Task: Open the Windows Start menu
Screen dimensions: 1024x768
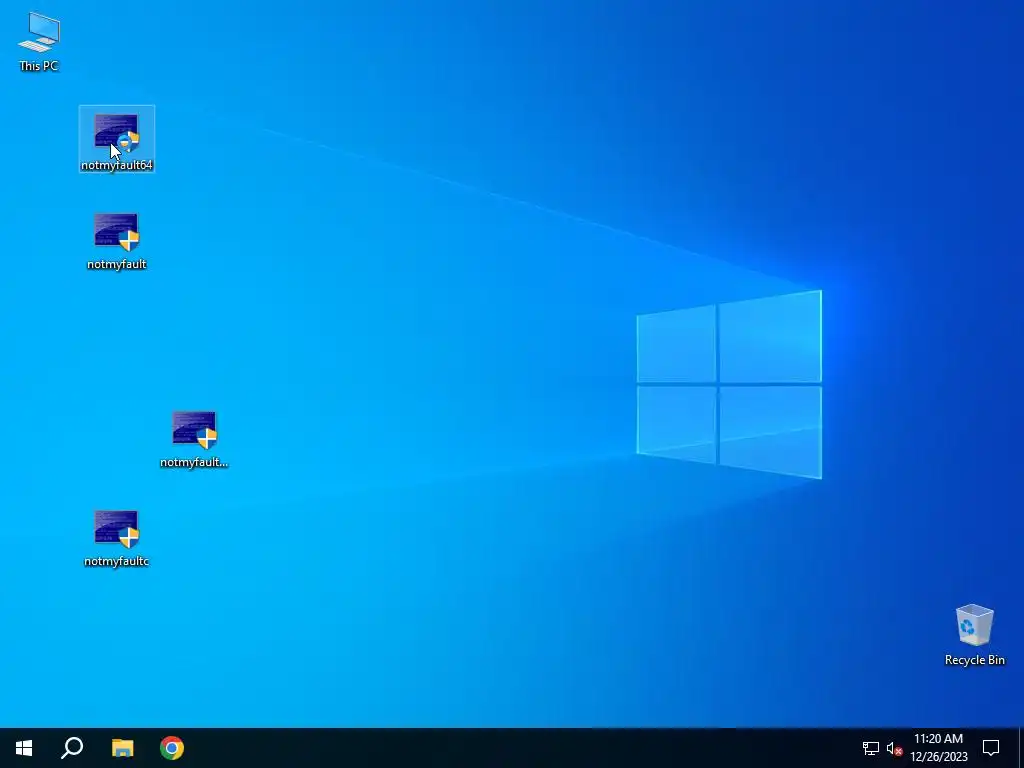Action: [24, 748]
